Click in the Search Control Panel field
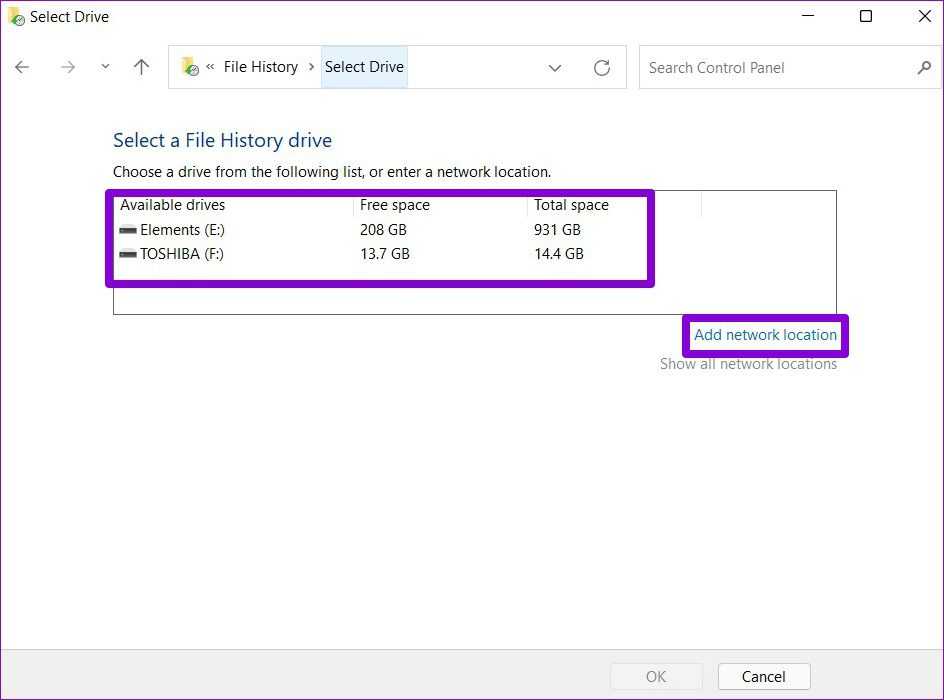Viewport: 944px width, 700px height. (775, 68)
